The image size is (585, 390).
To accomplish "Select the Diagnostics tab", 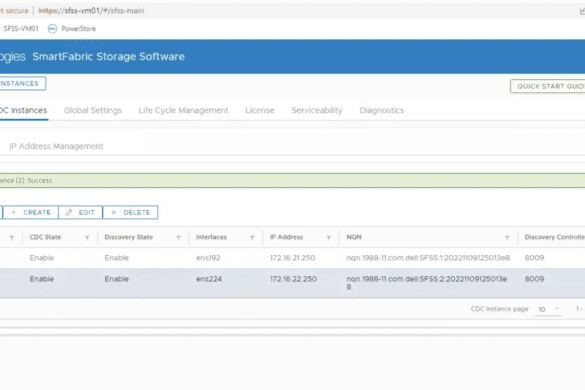I will click(381, 110).
